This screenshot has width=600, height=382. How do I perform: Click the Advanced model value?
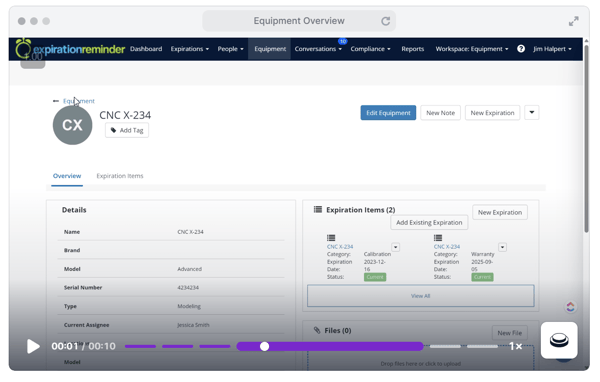189,269
